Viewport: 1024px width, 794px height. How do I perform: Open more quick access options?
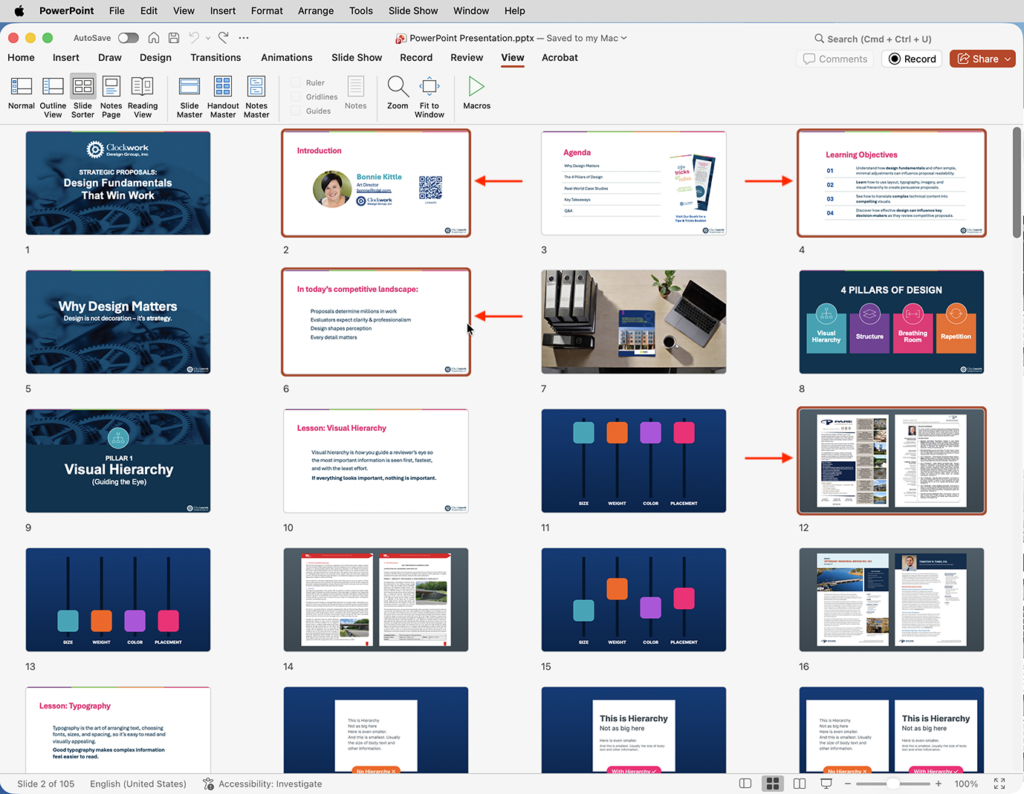point(244,38)
